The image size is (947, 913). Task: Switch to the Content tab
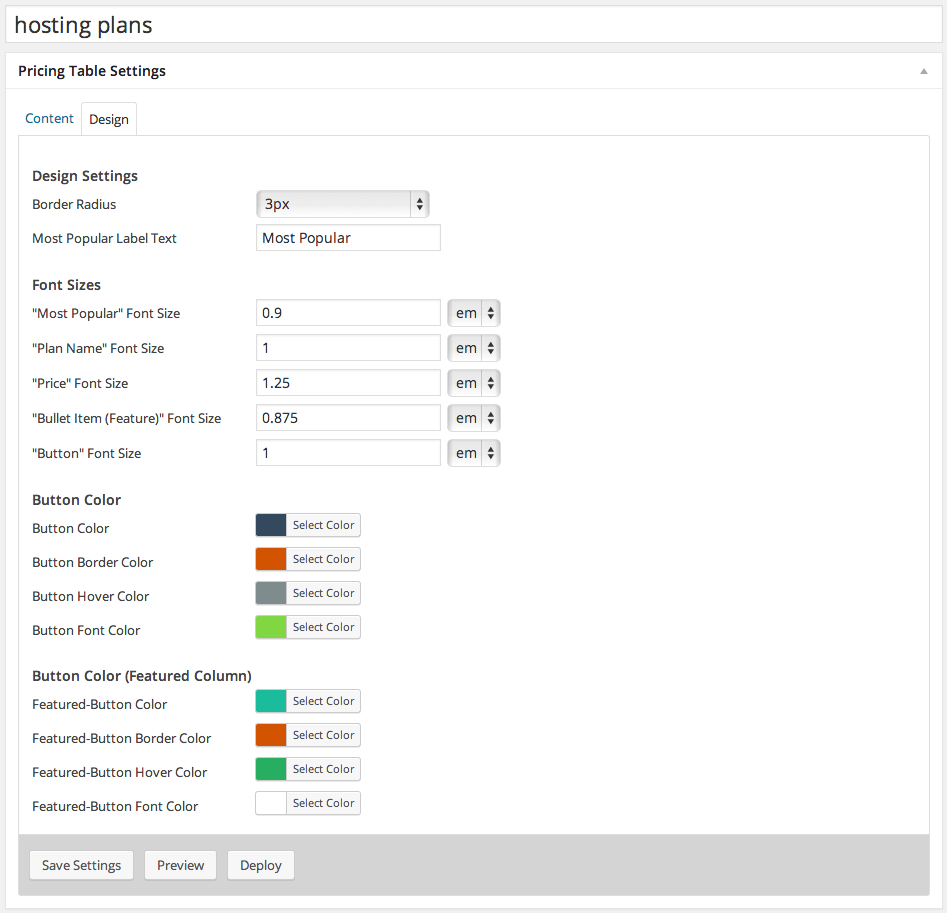point(49,118)
